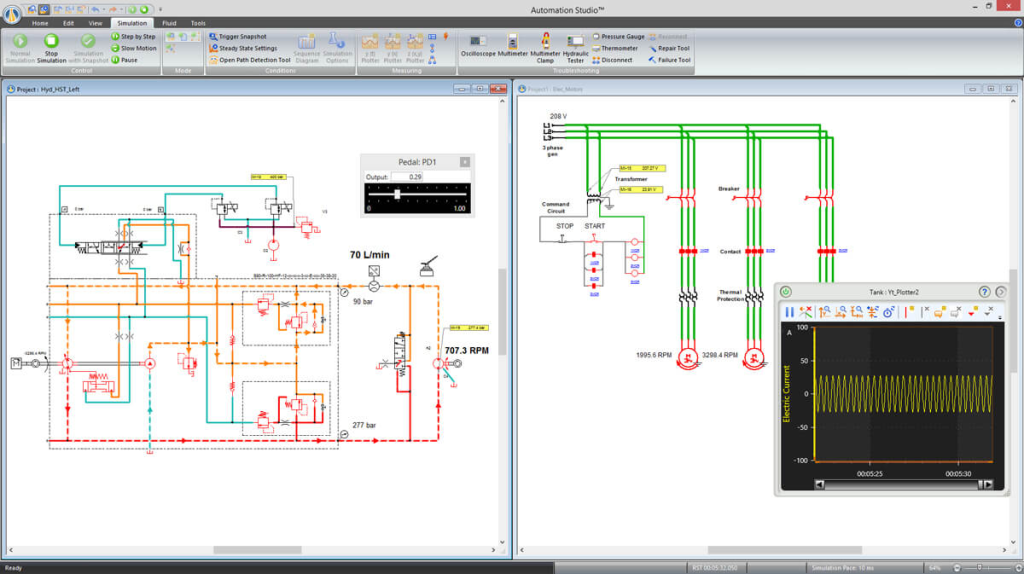The image size is (1024, 574).
Task: Open Simulation Options
Action: point(337,48)
